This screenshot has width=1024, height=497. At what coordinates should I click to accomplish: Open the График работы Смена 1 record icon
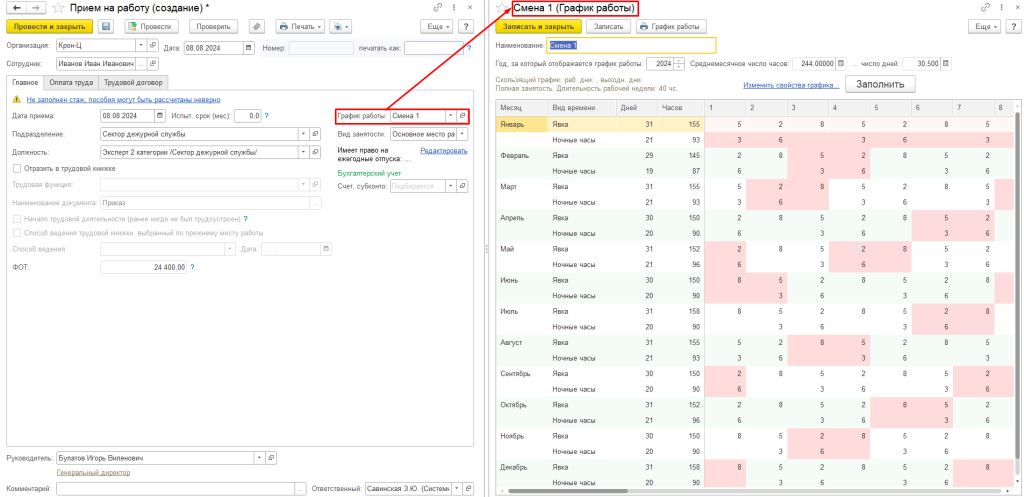pos(462,116)
